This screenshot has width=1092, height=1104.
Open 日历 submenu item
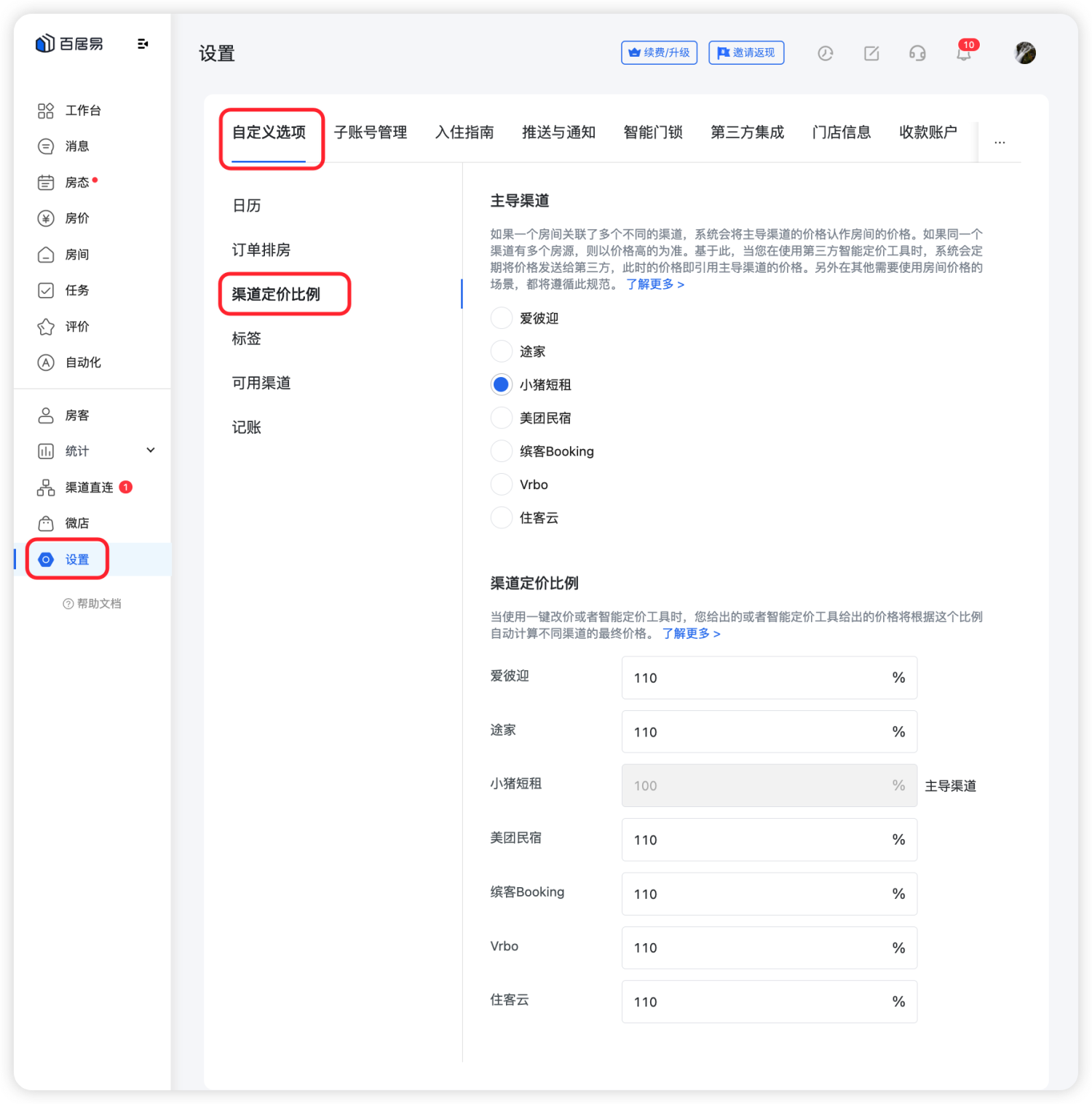click(x=247, y=206)
